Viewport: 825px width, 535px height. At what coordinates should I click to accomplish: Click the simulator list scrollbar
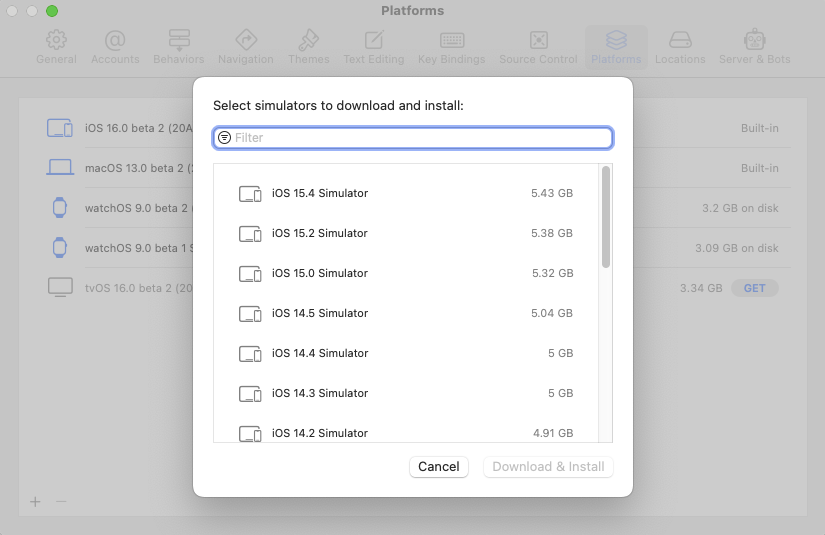(606, 218)
